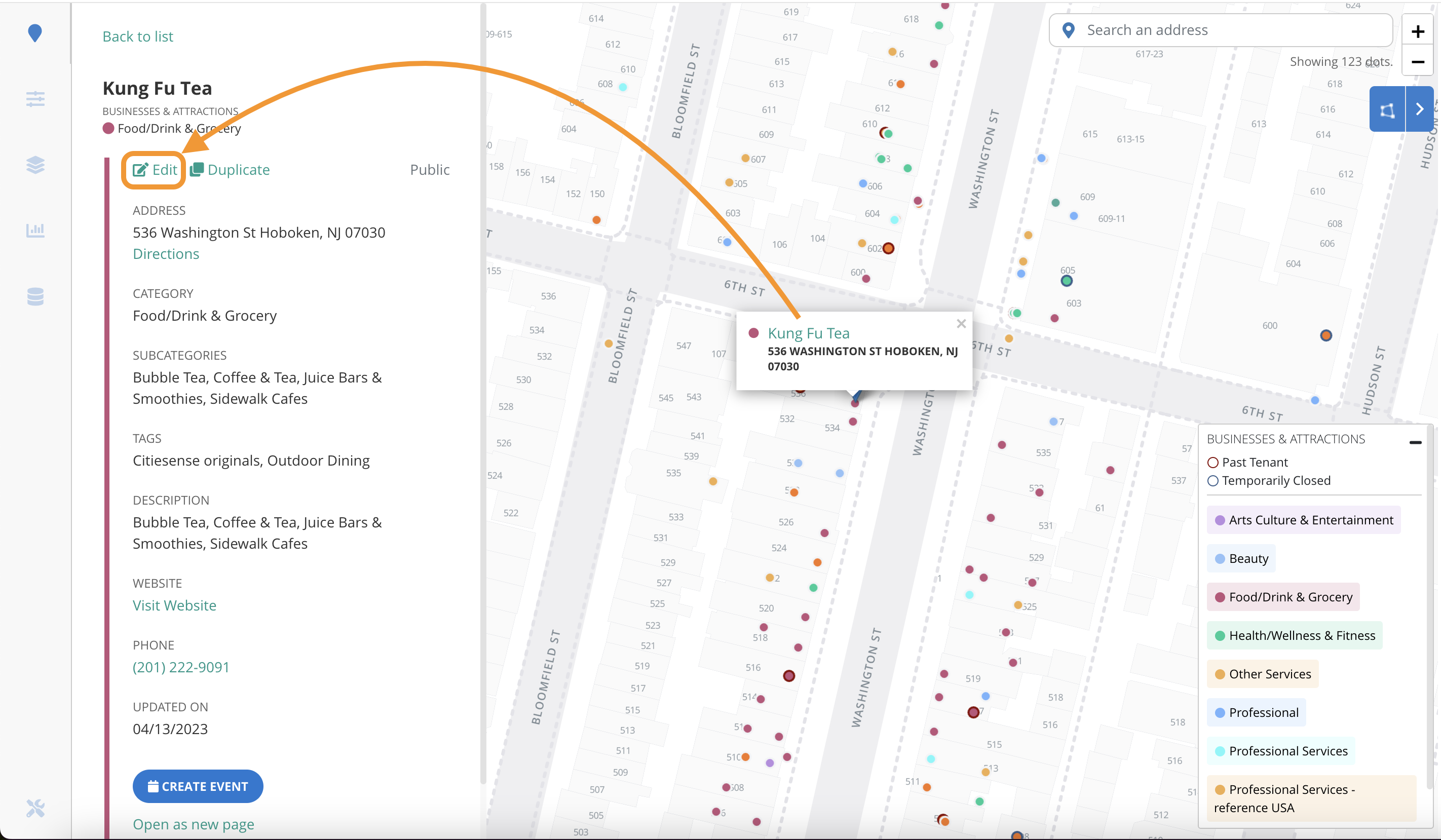Screen dimensions: 1441x840
Task: Toggle Temporarily Closed legend filter
Action: [1268, 480]
